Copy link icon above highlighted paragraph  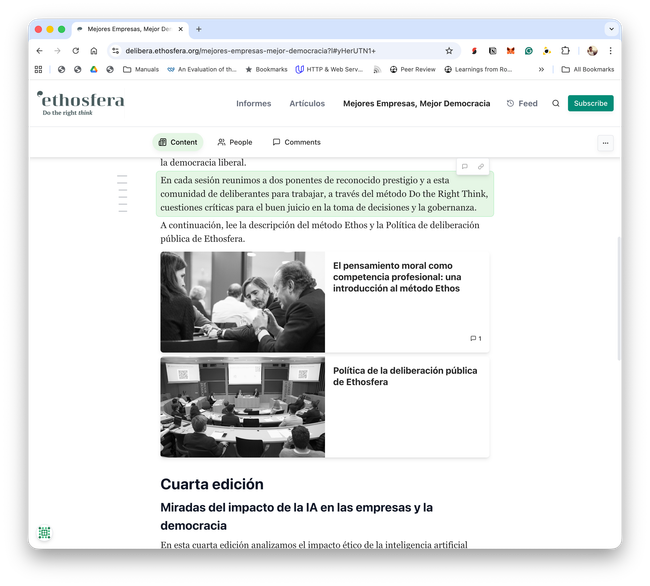[x=480, y=166]
